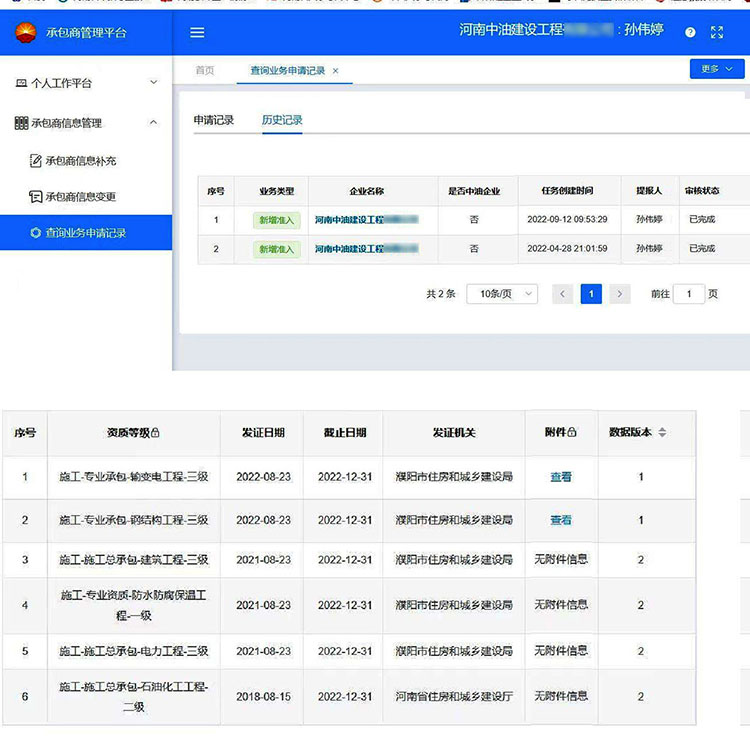The image size is (750, 741).
Task: Switch to the 首页 tab
Action: [x=205, y=71]
